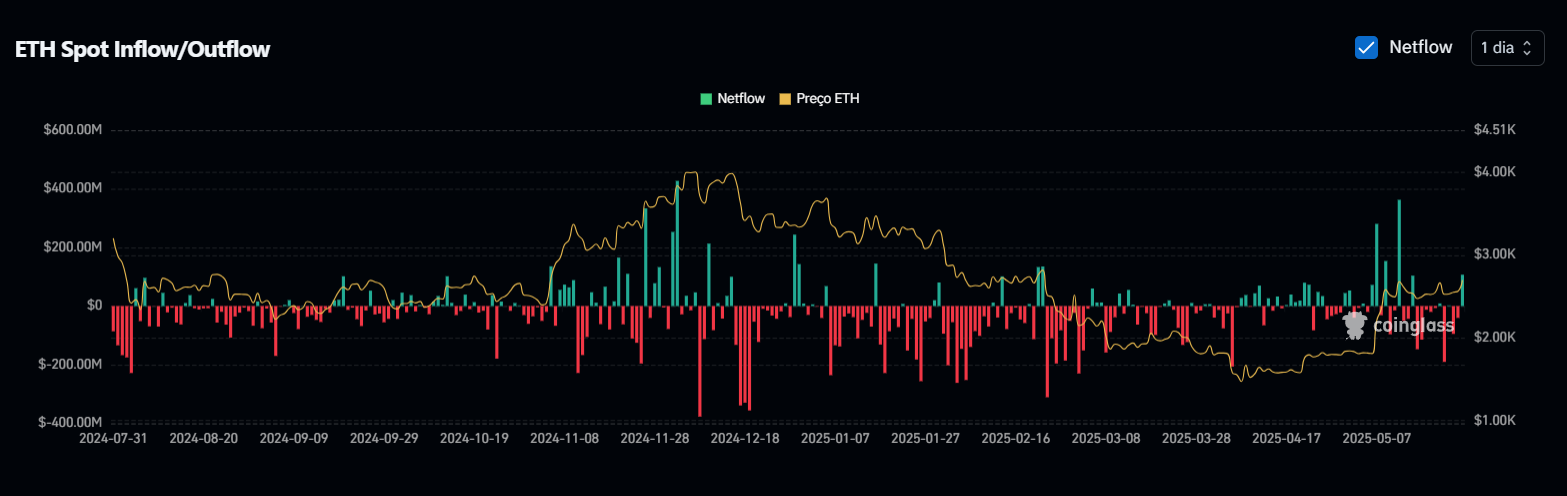The width and height of the screenshot is (1567, 496).
Task: Click the 2025-02-16 date label
Action: (1015, 438)
